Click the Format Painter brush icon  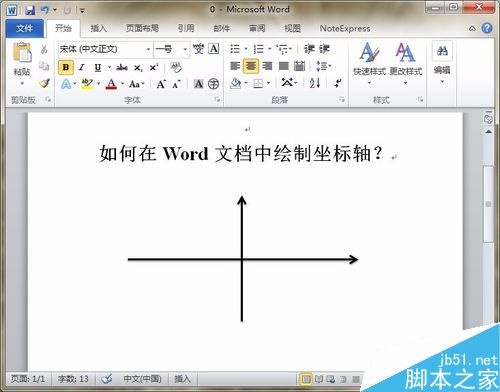click(44, 83)
